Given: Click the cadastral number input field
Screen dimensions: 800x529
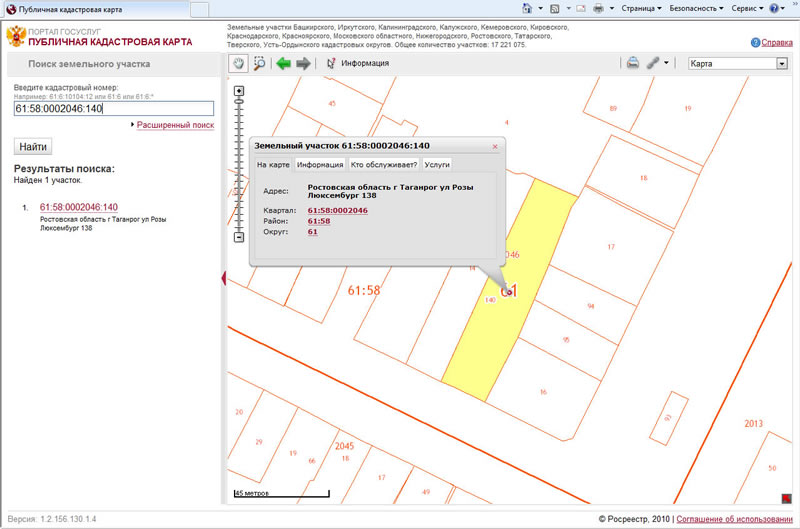Looking at the screenshot, I should [x=114, y=108].
